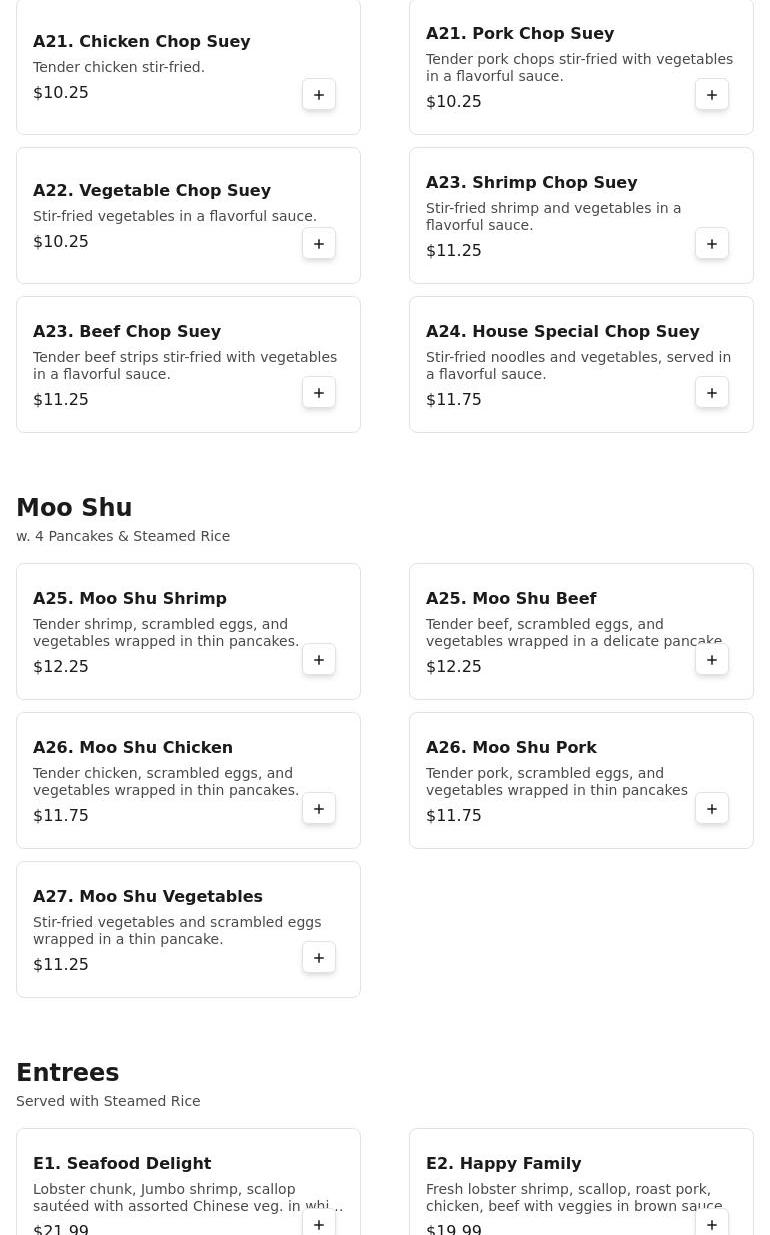The width and height of the screenshot is (770, 1235).
Task: Click the Entrees section heading
Action: click(x=67, y=1073)
